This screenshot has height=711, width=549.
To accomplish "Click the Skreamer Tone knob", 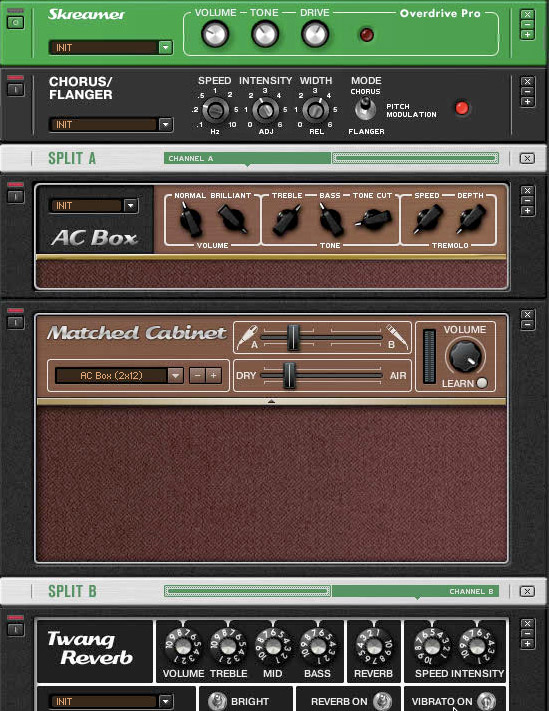I will (265, 34).
